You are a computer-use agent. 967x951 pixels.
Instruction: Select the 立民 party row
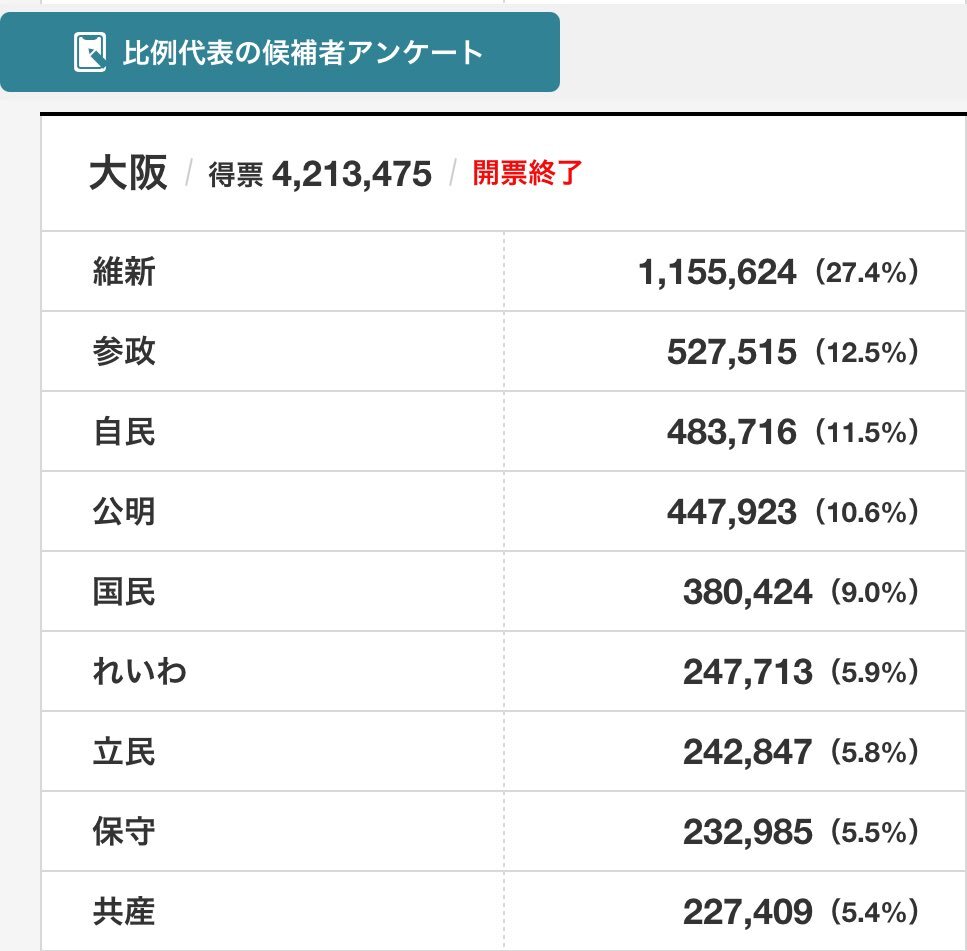pyautogui.click(x=503, y=751)
